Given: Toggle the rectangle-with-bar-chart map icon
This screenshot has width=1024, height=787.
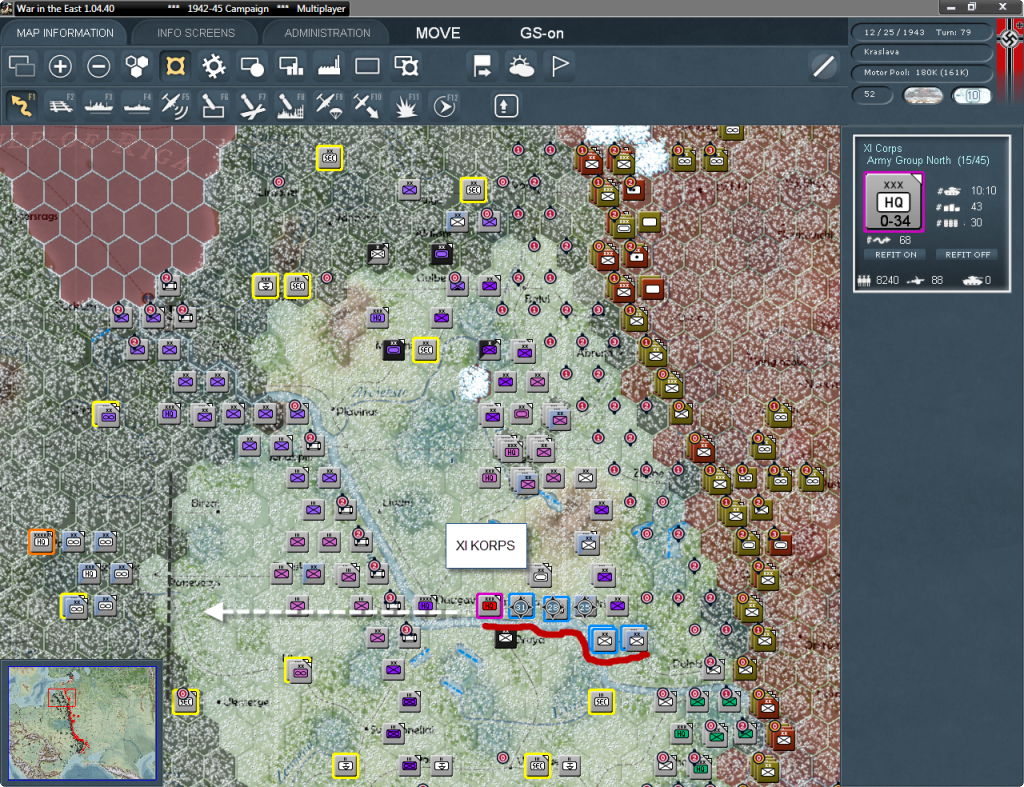Looking at the screenshot, I should pyautogui.click(x=291, y=66).
